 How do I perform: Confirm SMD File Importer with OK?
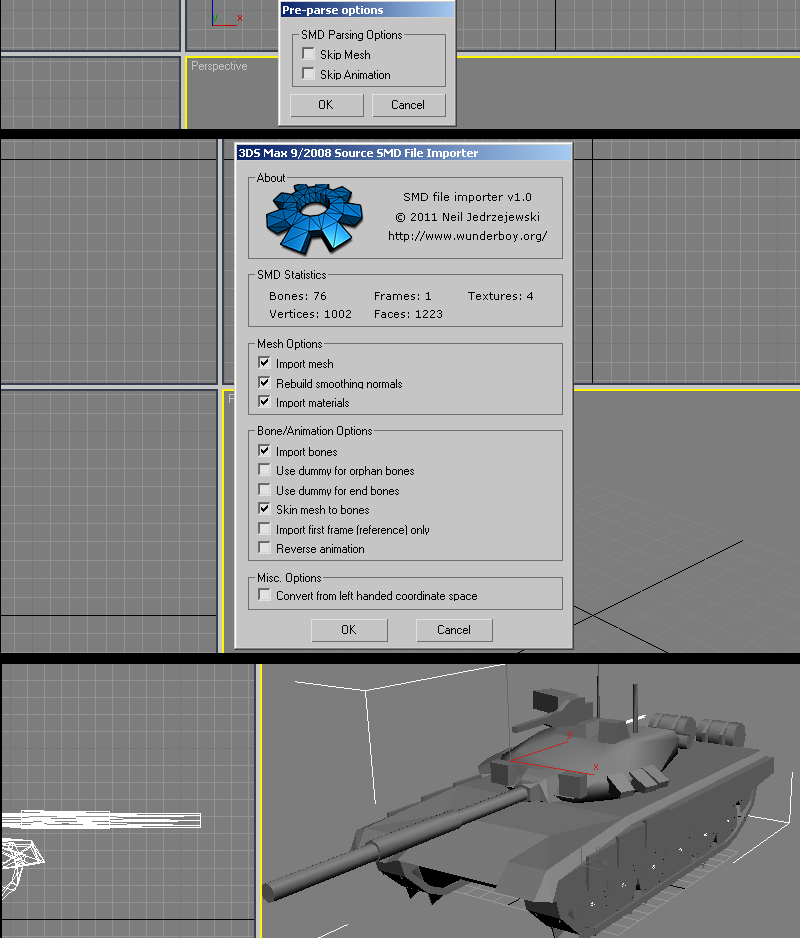348,630
